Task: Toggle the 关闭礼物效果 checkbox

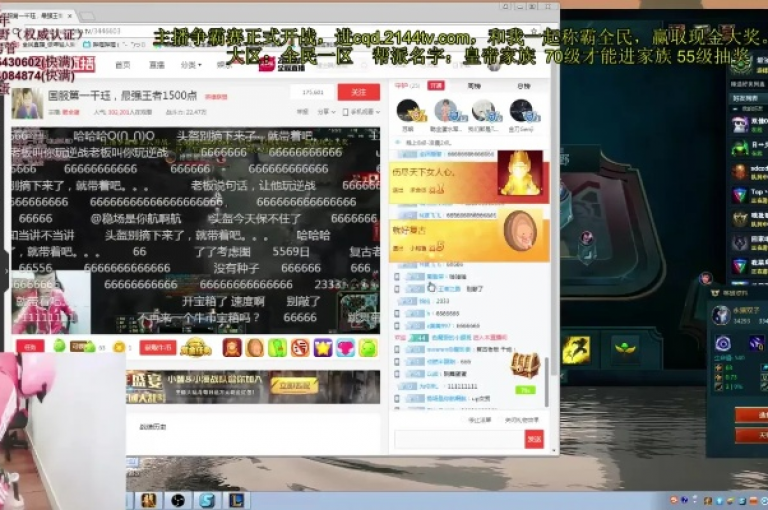Action: (501, 420)
